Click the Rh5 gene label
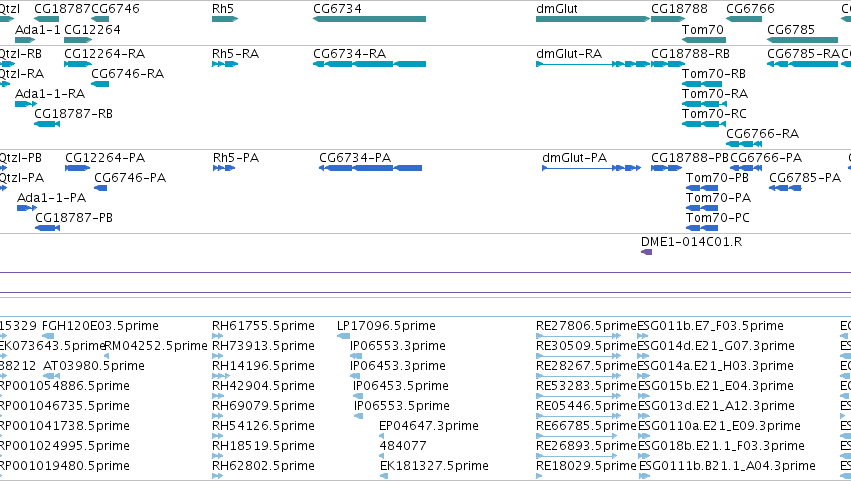Viewport: 851px width, 481px height. (x=223, y=9)
